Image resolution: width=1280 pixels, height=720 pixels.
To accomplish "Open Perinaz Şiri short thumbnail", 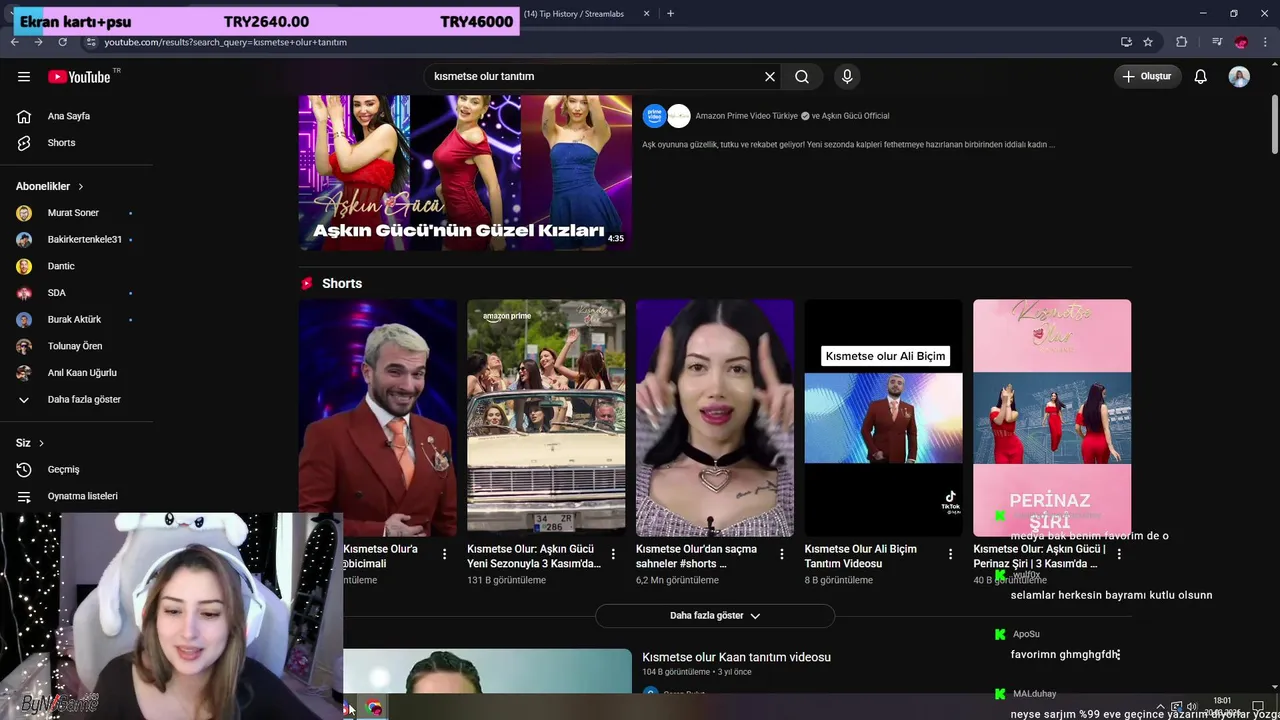I will click(1052, 418).
